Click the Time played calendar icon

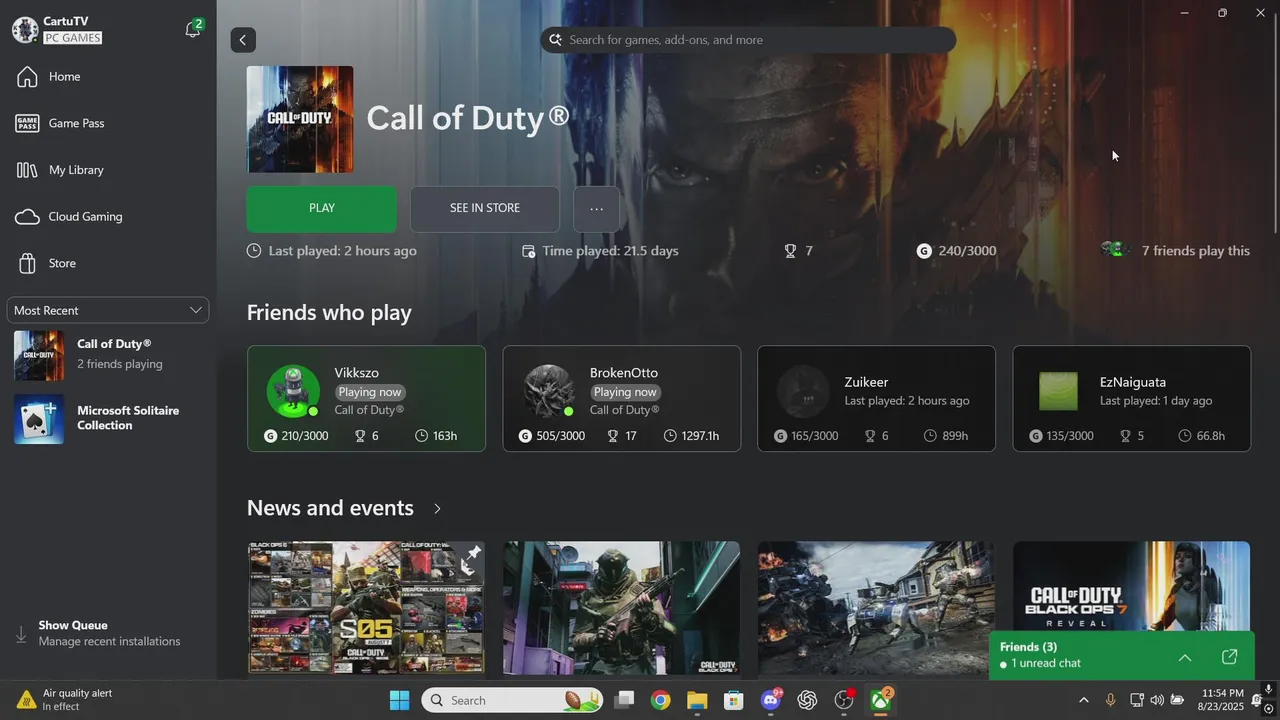(x=528, y=251)
